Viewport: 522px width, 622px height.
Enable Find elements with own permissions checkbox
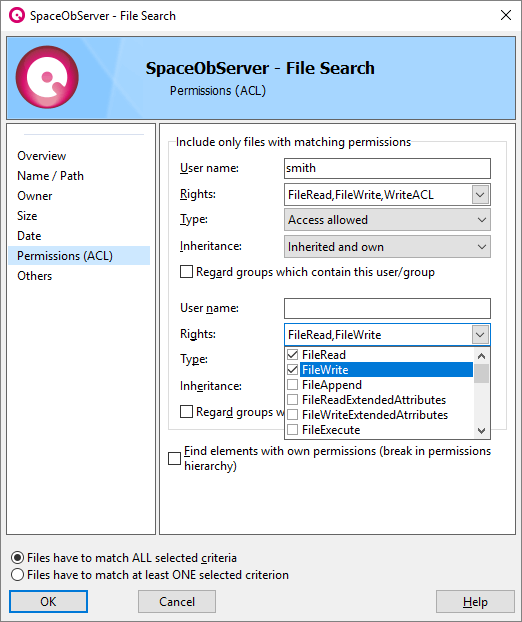point(175,458)
